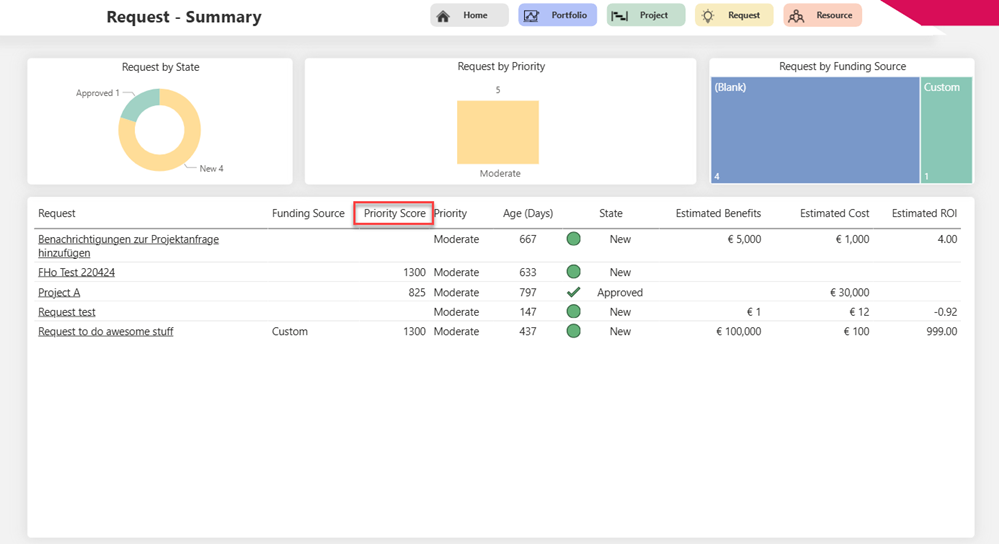This screenshot has width=999, height=544.
Task: Open the Request to do awesome stuff link
Action: [x=105, y=331]
